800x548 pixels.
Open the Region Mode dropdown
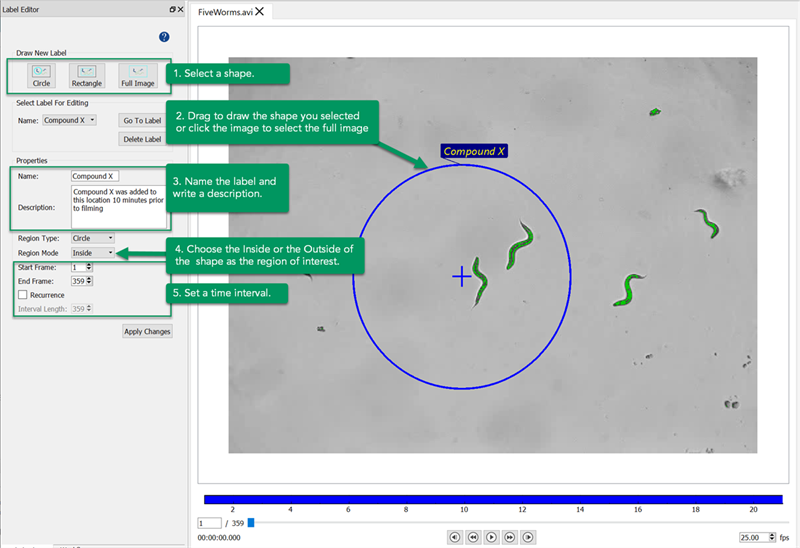tap(92, 253)
